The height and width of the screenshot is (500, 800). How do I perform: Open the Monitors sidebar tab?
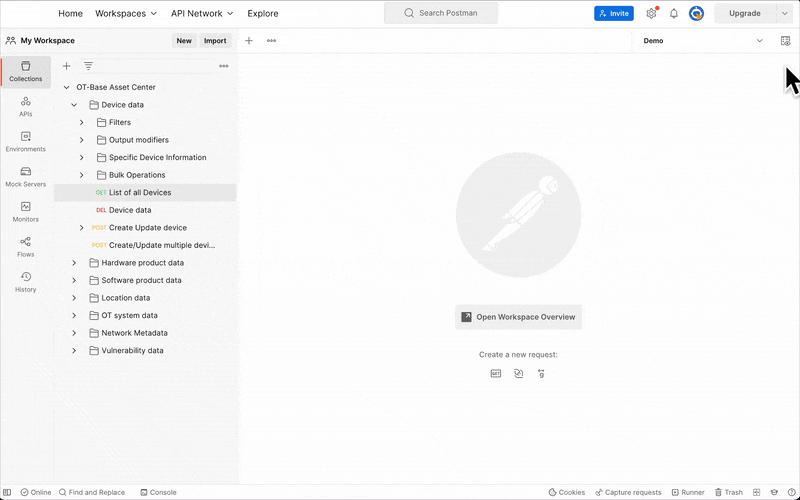[26, 212]
